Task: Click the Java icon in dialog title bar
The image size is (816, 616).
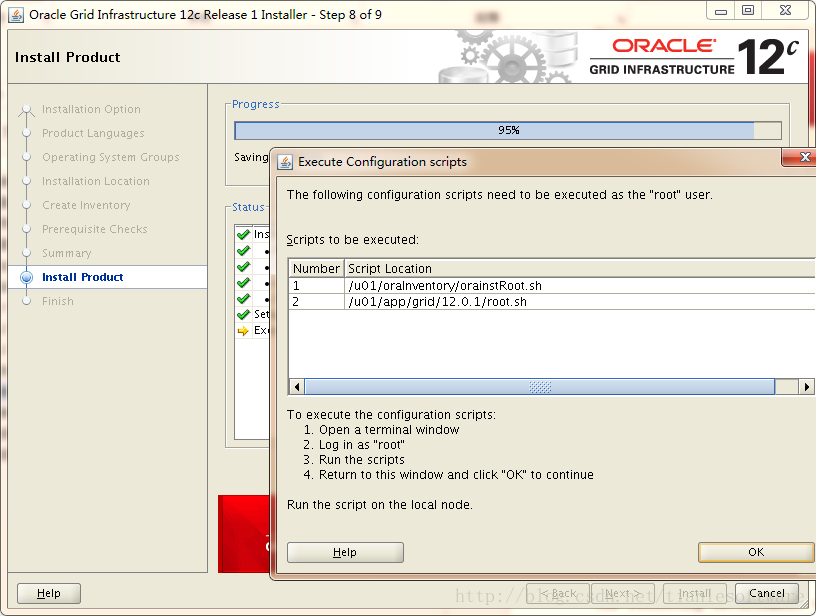Action: point(285,162)
